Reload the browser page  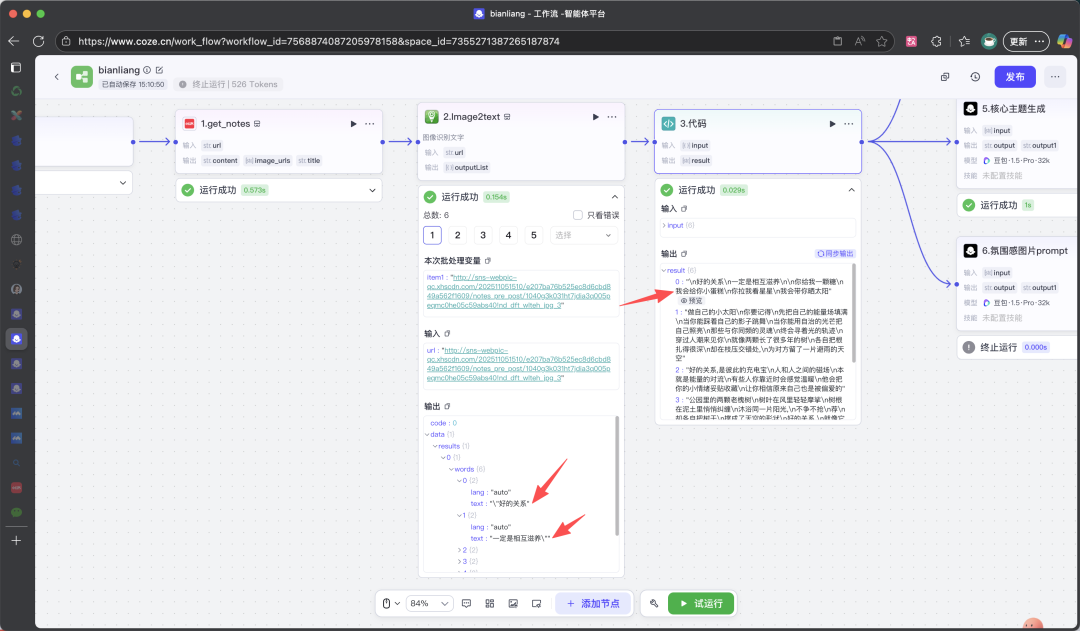[x=39, y=41]
